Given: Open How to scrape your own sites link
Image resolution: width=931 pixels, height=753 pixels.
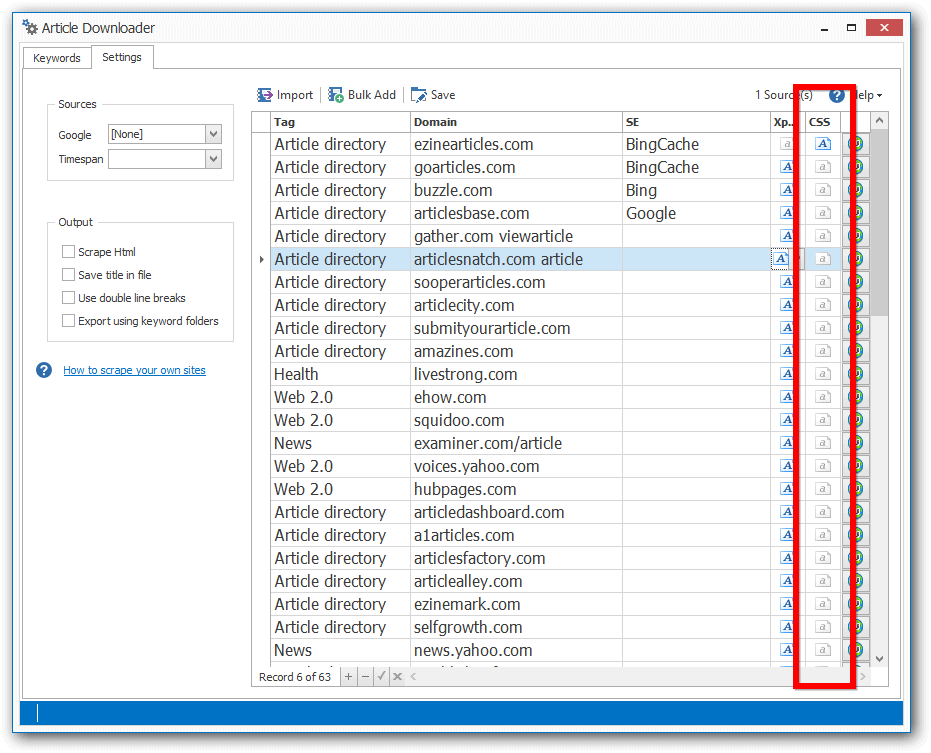Looking at the screenshot, I should (x=134, y=370).
